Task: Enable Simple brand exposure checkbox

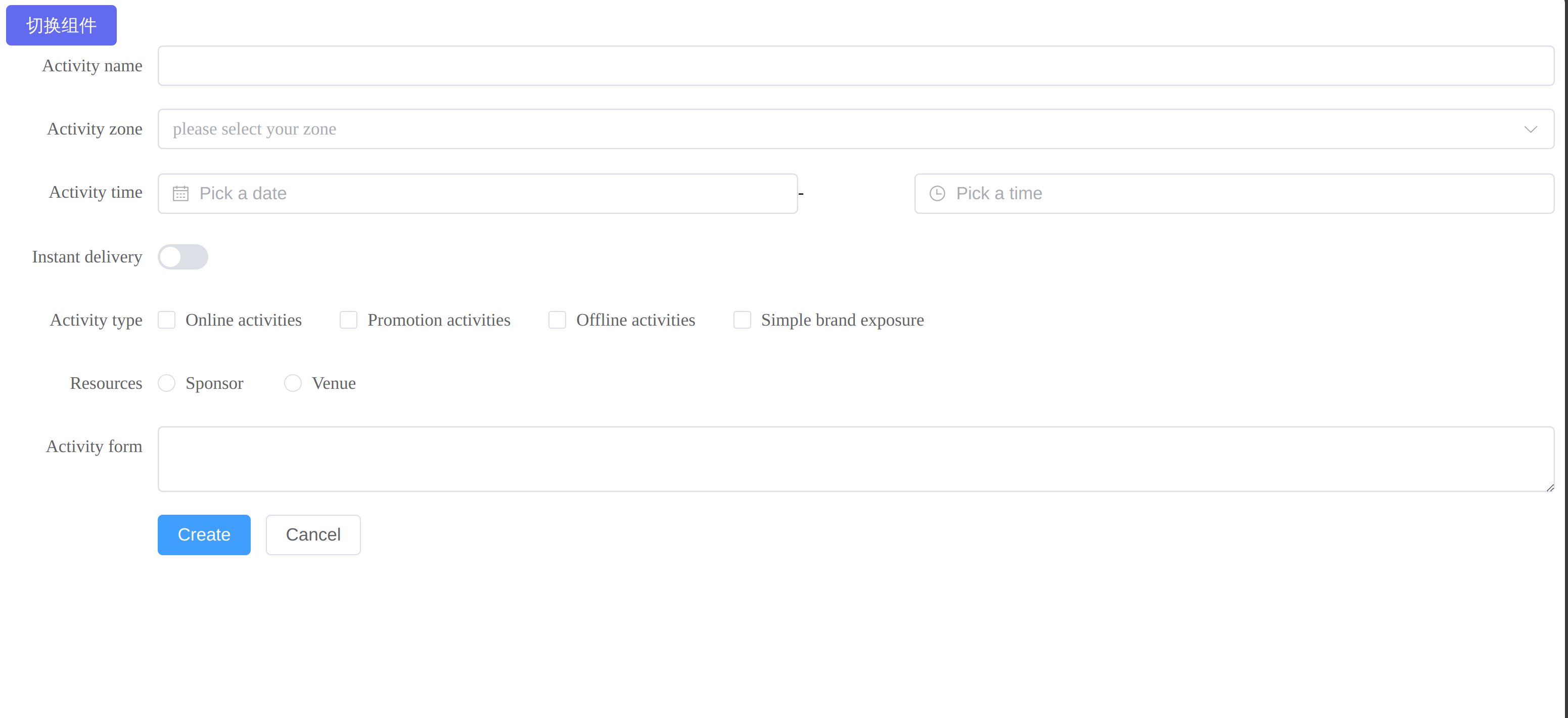Action: (x=742, y=320)
